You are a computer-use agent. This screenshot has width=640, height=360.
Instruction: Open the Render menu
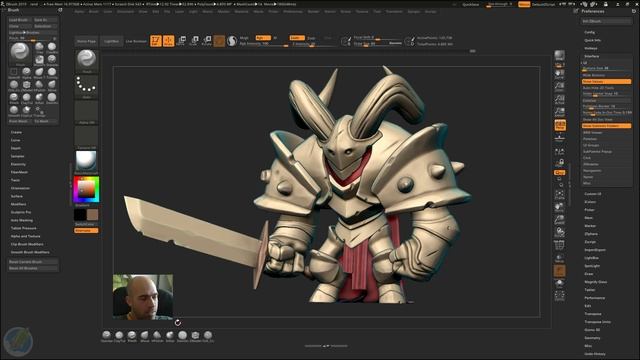point(313,11)
